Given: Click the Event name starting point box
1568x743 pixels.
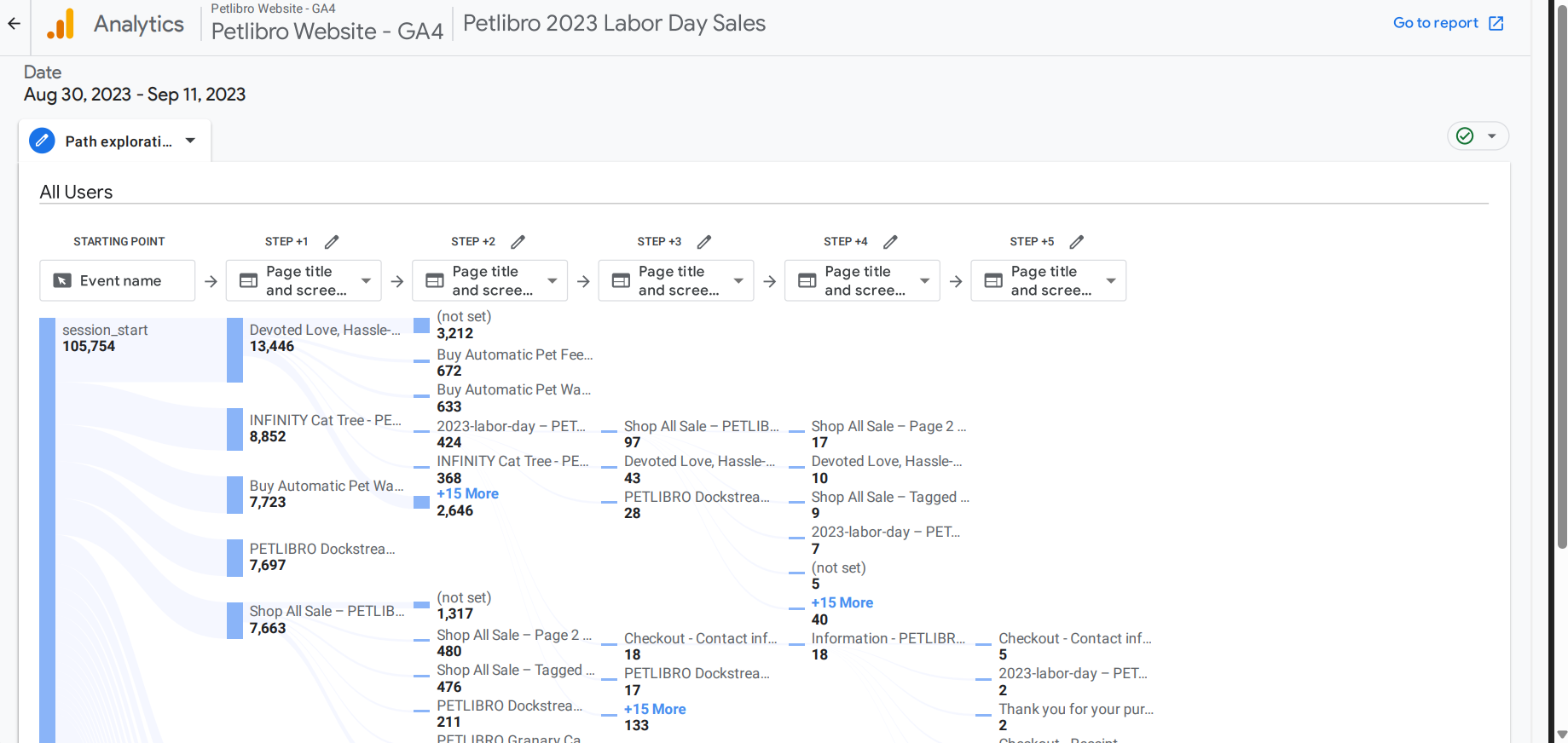Looking at the screenshot, I should point(117,280).
